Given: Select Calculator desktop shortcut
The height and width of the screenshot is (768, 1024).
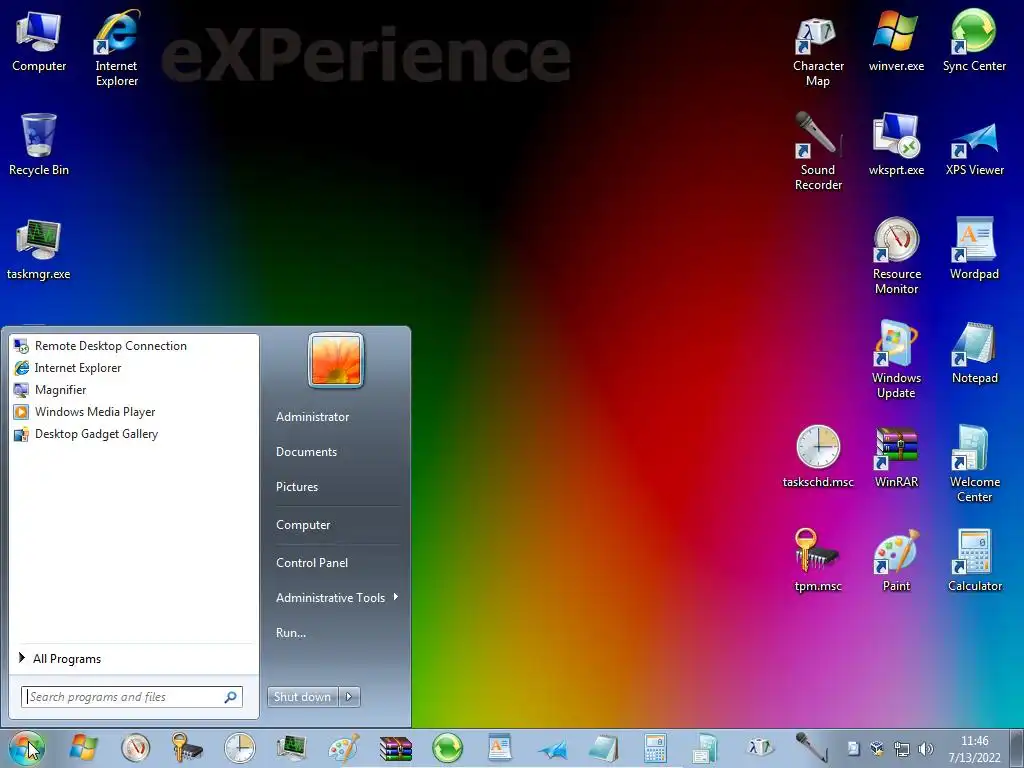Looking at the screenshot, I should (x=974, y=560).
